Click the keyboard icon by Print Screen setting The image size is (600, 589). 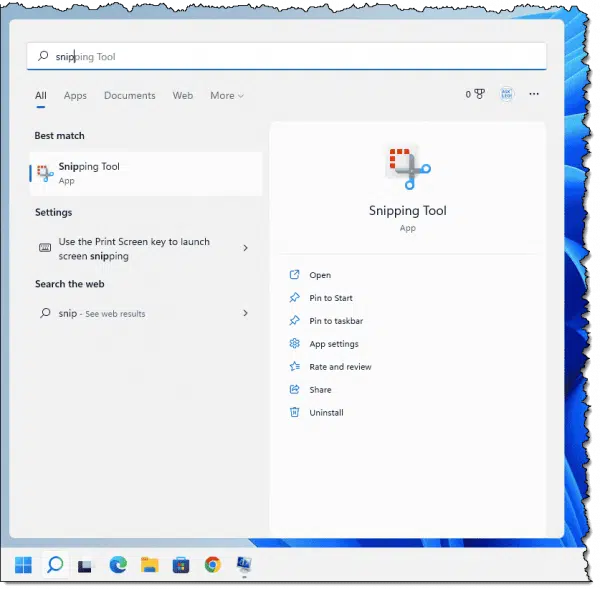(45, 248)
